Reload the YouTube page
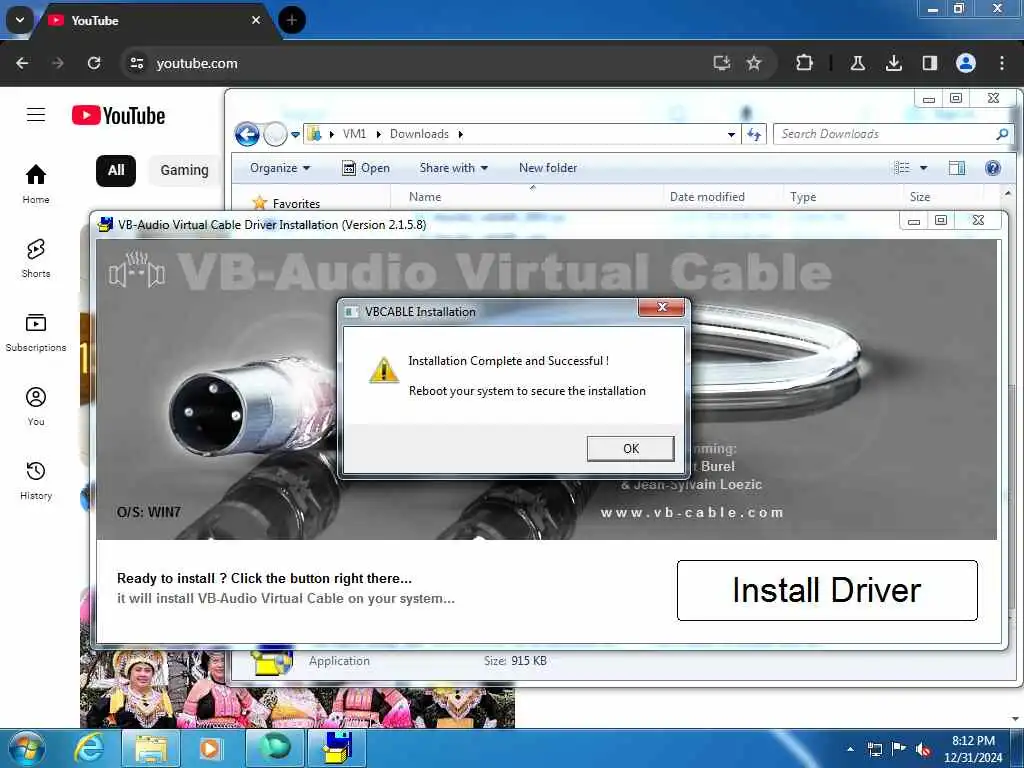 tap(94, 63)
